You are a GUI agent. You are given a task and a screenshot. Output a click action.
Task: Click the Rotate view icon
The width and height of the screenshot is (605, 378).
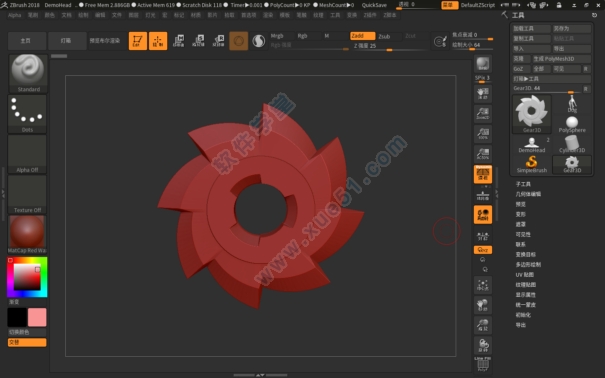[483, 345]
